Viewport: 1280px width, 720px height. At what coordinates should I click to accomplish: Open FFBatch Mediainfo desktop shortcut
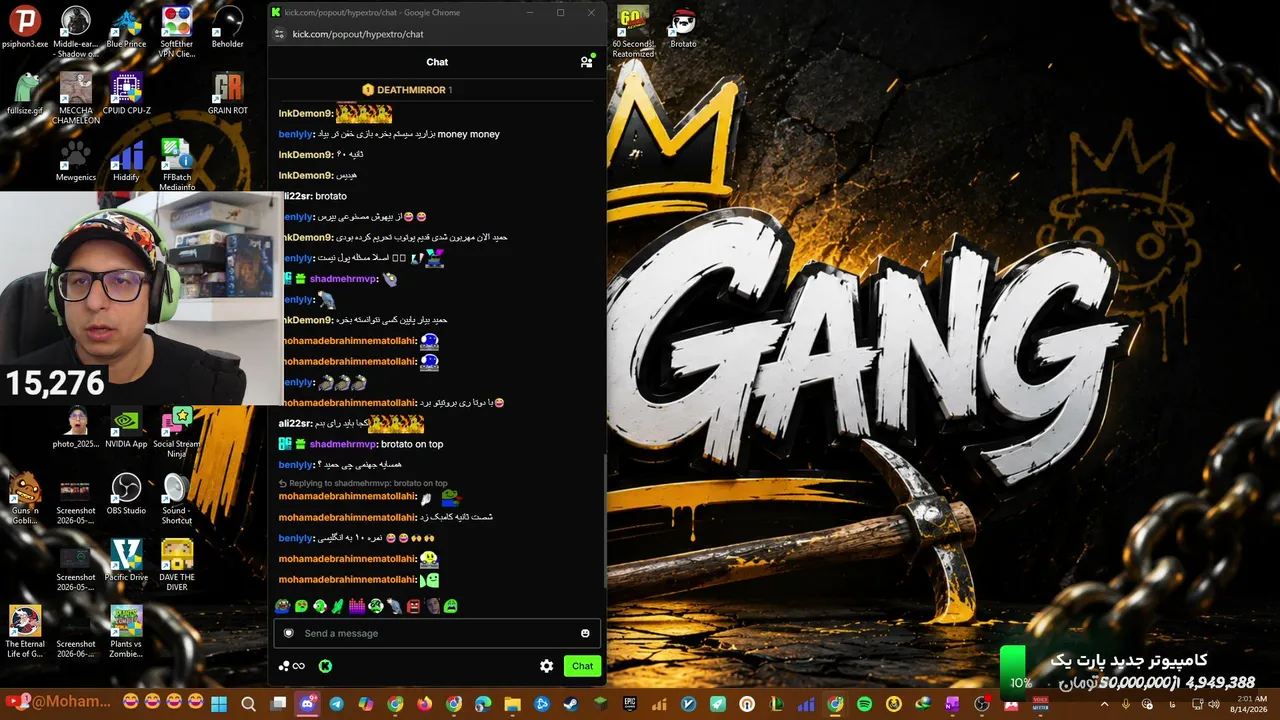tap(177, 165)
